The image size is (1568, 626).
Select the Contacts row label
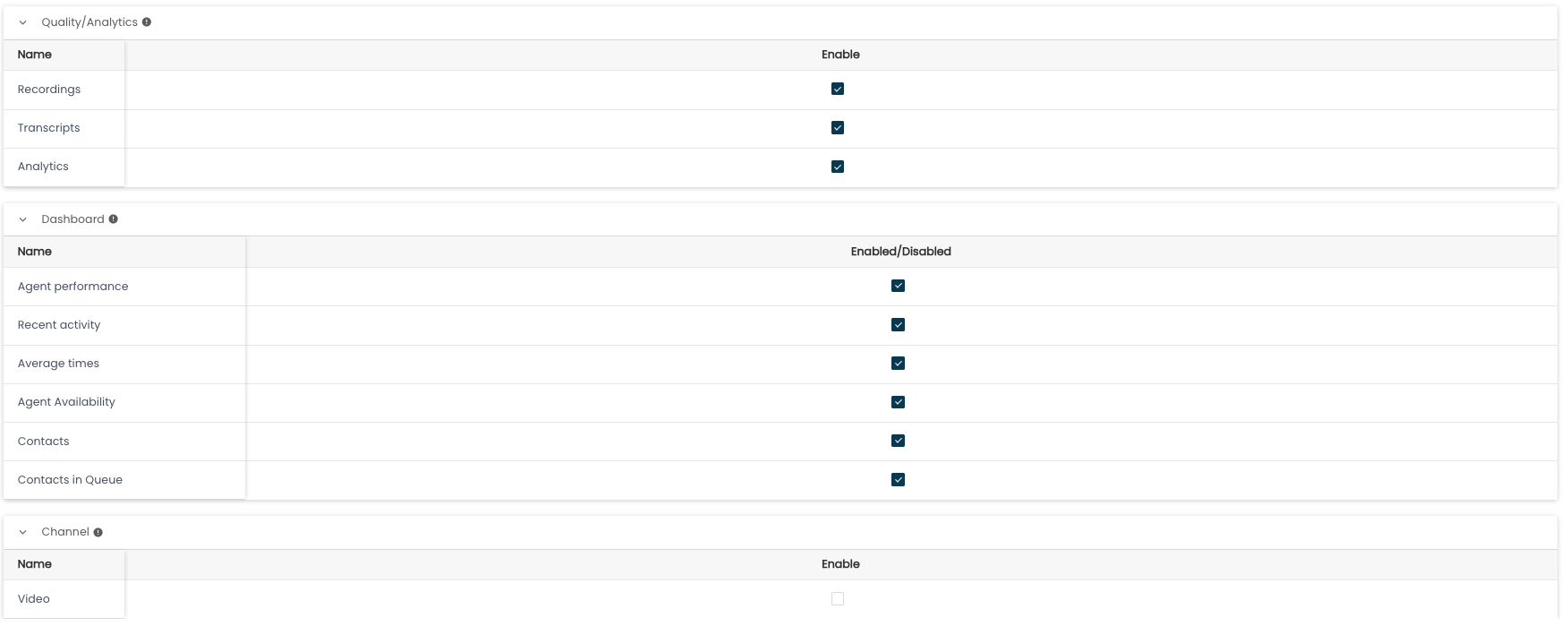43,442
